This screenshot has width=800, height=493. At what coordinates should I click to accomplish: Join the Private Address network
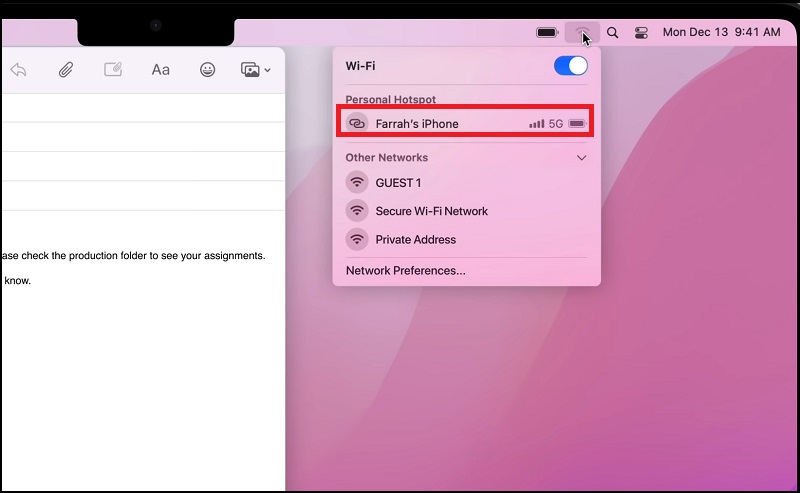pyautogui.click(x=466, y=239)
